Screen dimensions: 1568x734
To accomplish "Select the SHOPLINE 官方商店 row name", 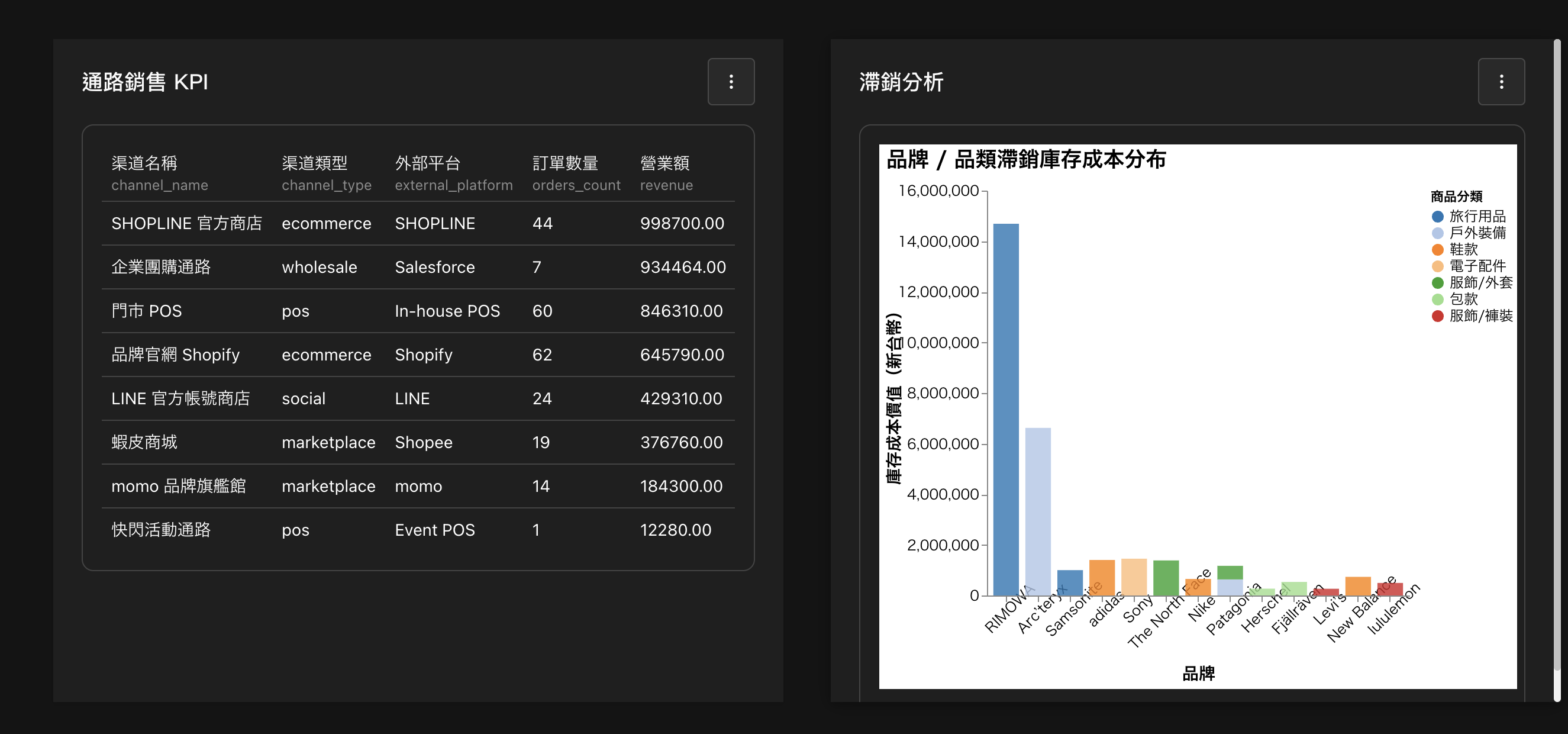I will (x=186, y=224).
